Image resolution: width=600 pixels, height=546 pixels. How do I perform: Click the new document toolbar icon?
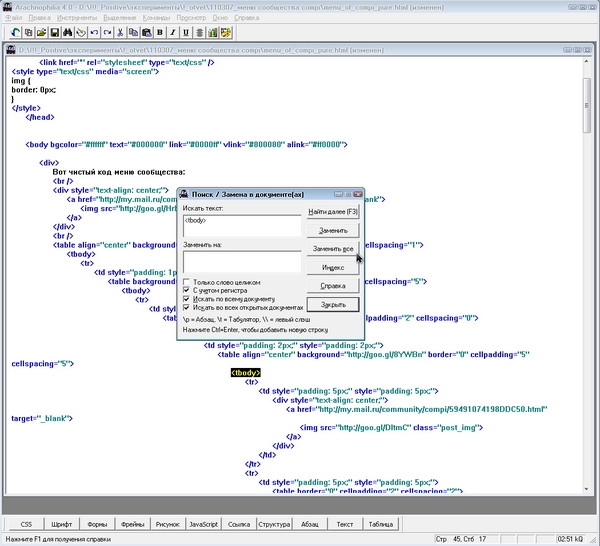(x=28, y=33)
